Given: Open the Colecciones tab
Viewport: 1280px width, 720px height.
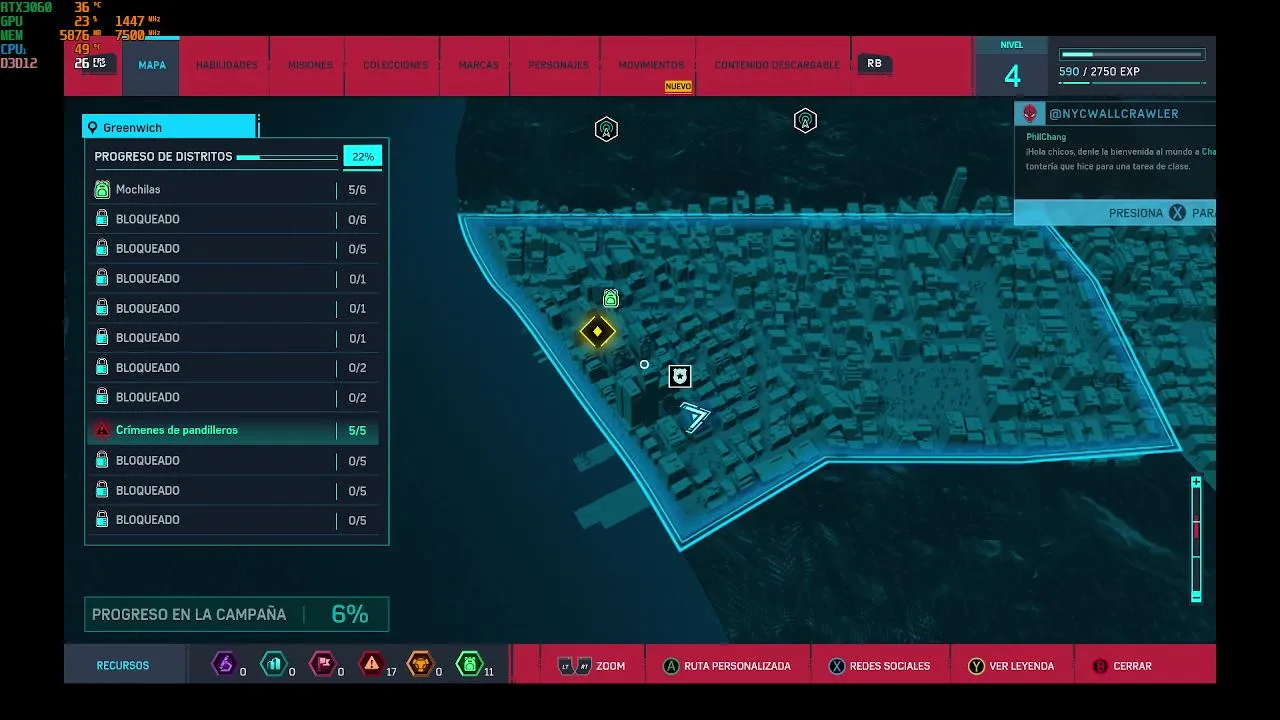Looking at the screenshot, I should (x=395, y=65).
